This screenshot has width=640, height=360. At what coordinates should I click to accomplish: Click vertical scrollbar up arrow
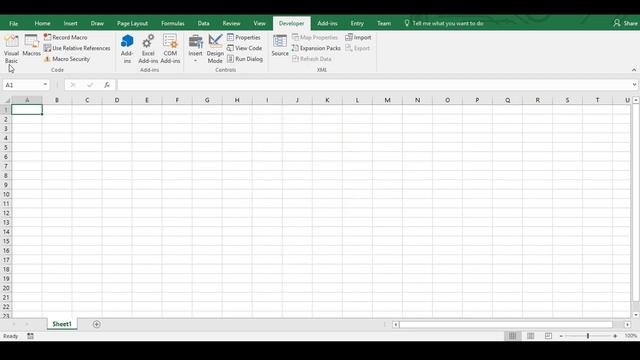click(x=636, y=100)
